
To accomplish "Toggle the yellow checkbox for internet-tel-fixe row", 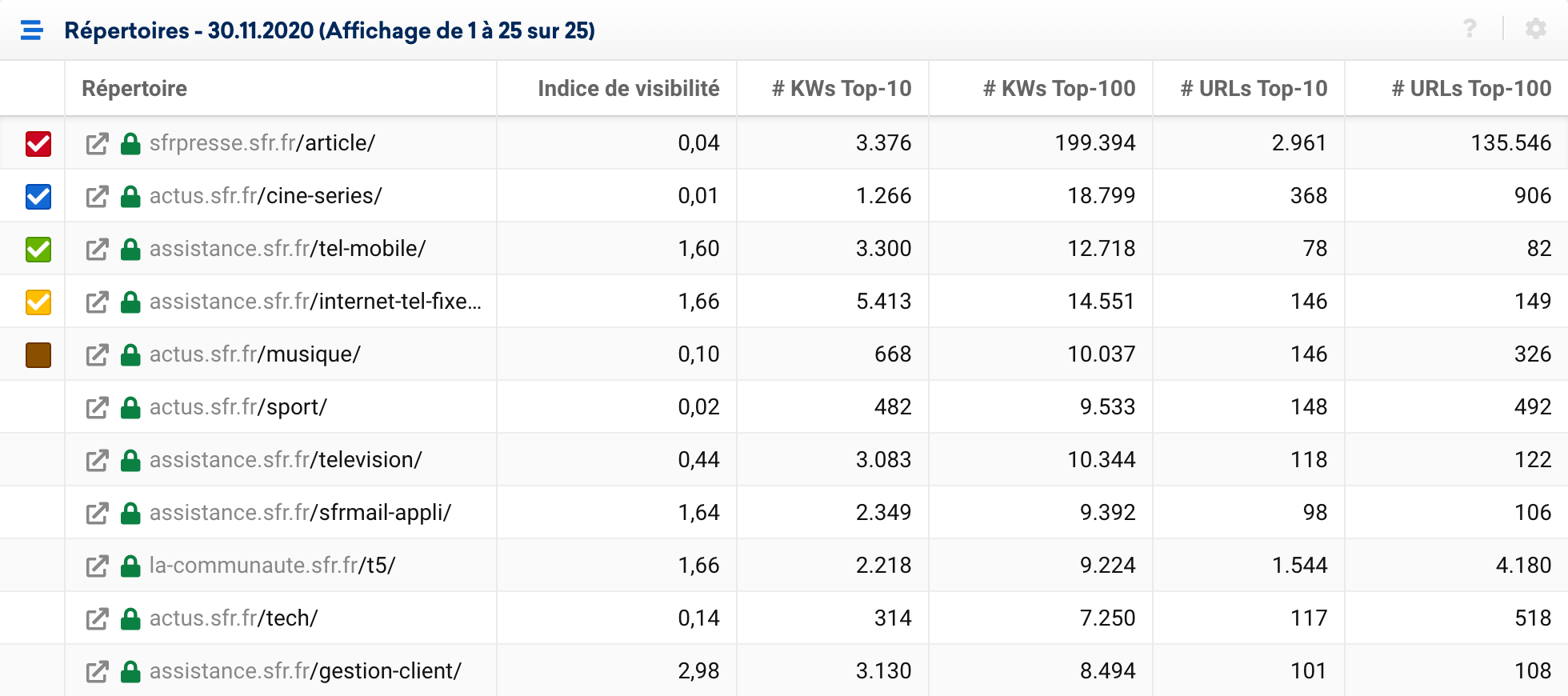I will tap(38, 302).
